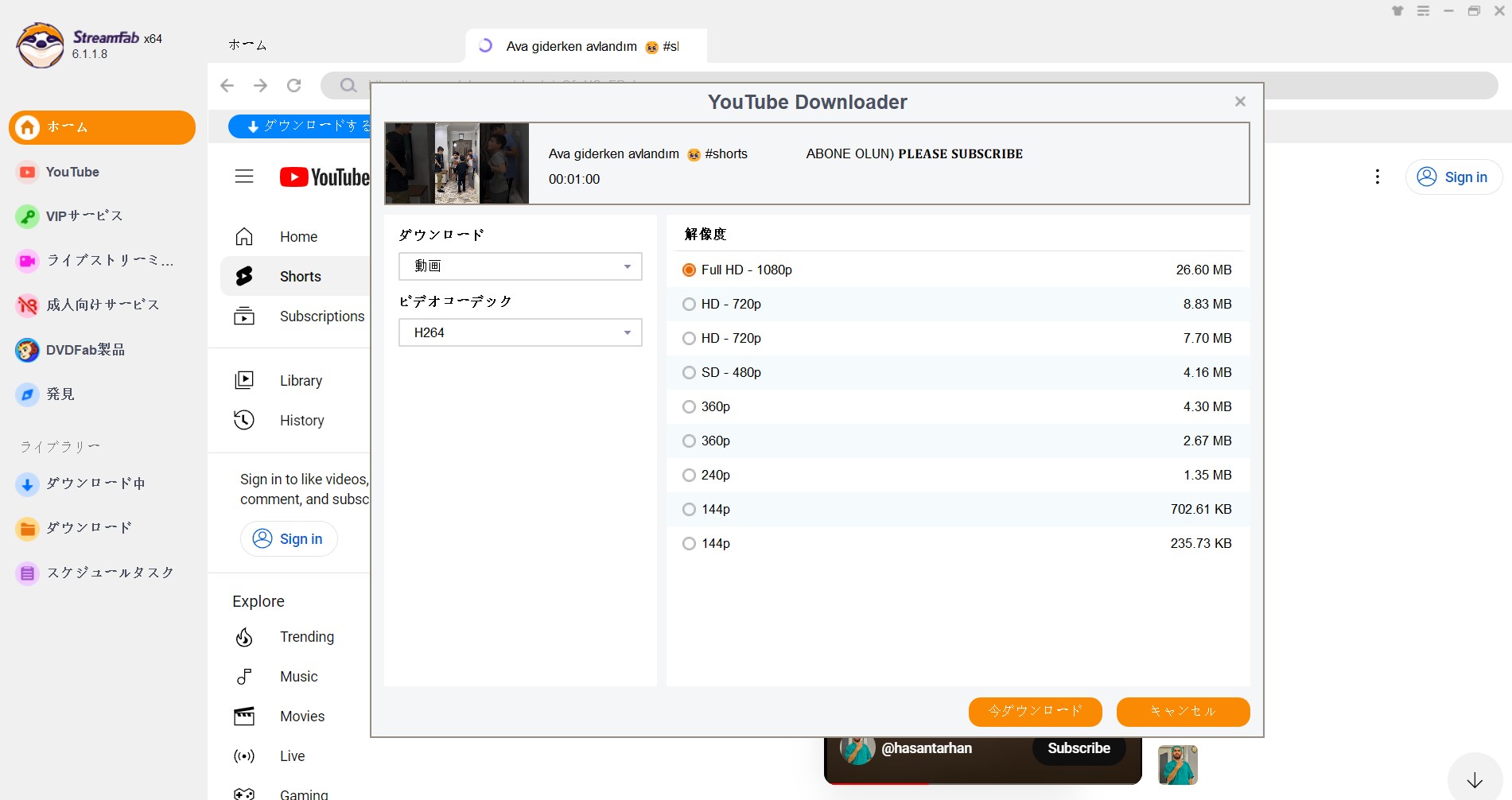Viewport: 1512px width, 800px height.
Task: Click Subscribe on the short video
Action: pos(1079,748)
